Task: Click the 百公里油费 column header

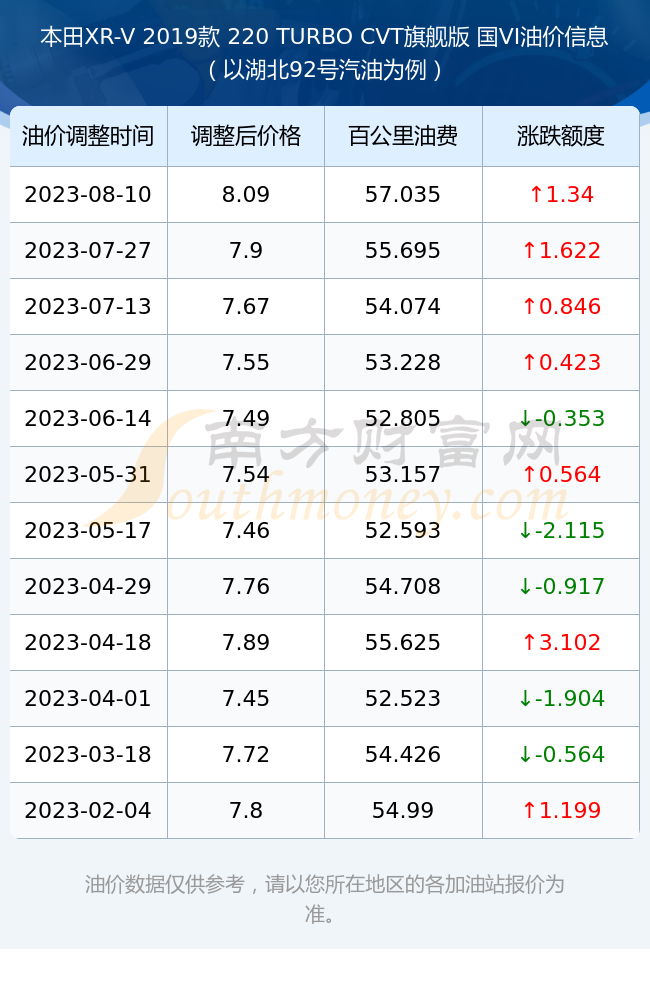Action: coord(403,136)
